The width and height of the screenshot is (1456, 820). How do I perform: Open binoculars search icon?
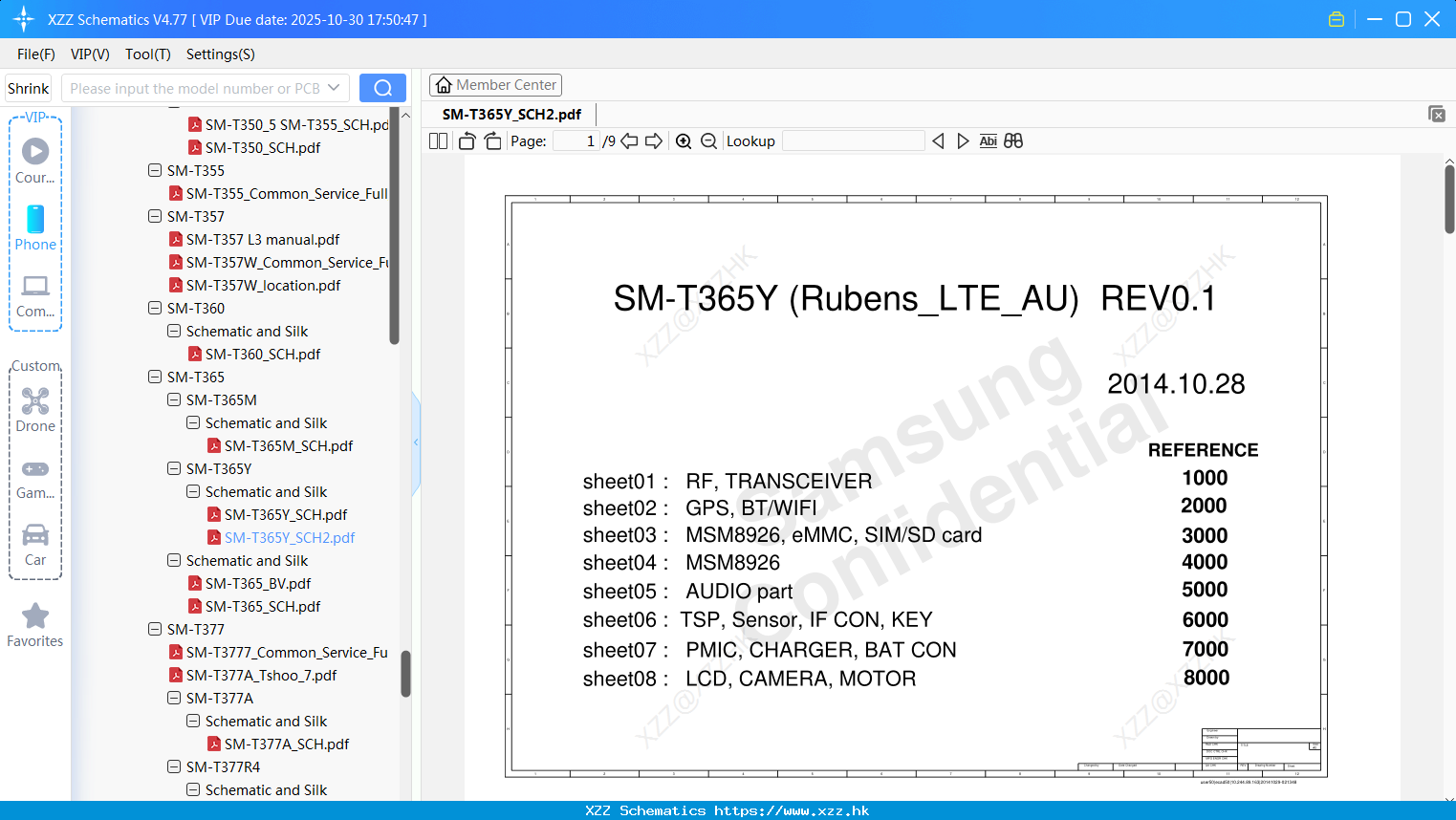(x=1013, y=140)
